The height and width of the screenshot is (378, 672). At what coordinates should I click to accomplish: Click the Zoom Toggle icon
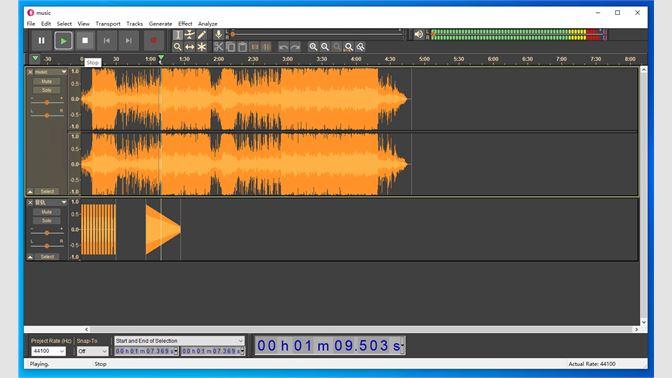pos(361,47)
